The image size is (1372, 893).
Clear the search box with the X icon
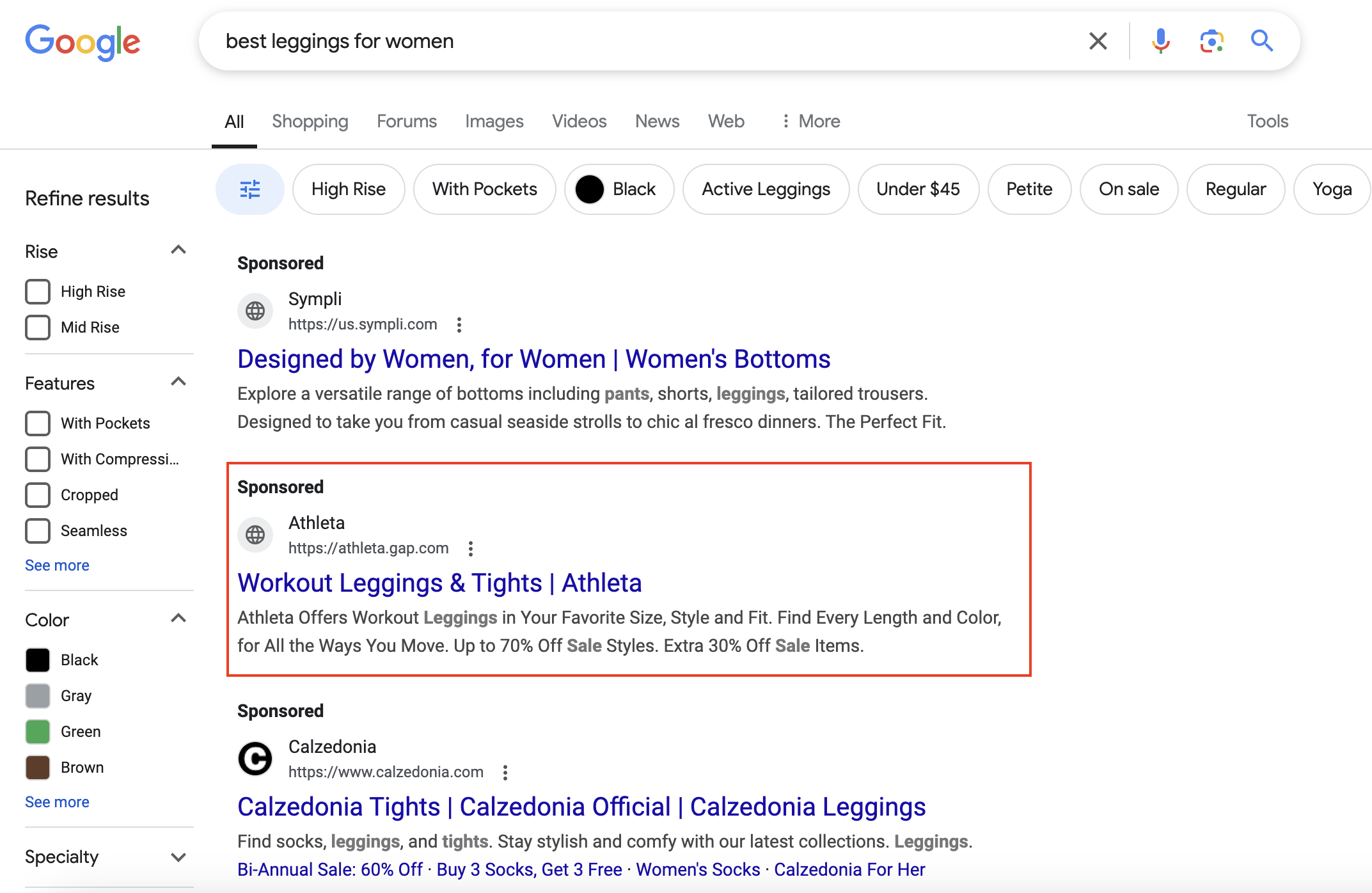click(1098, 41)
